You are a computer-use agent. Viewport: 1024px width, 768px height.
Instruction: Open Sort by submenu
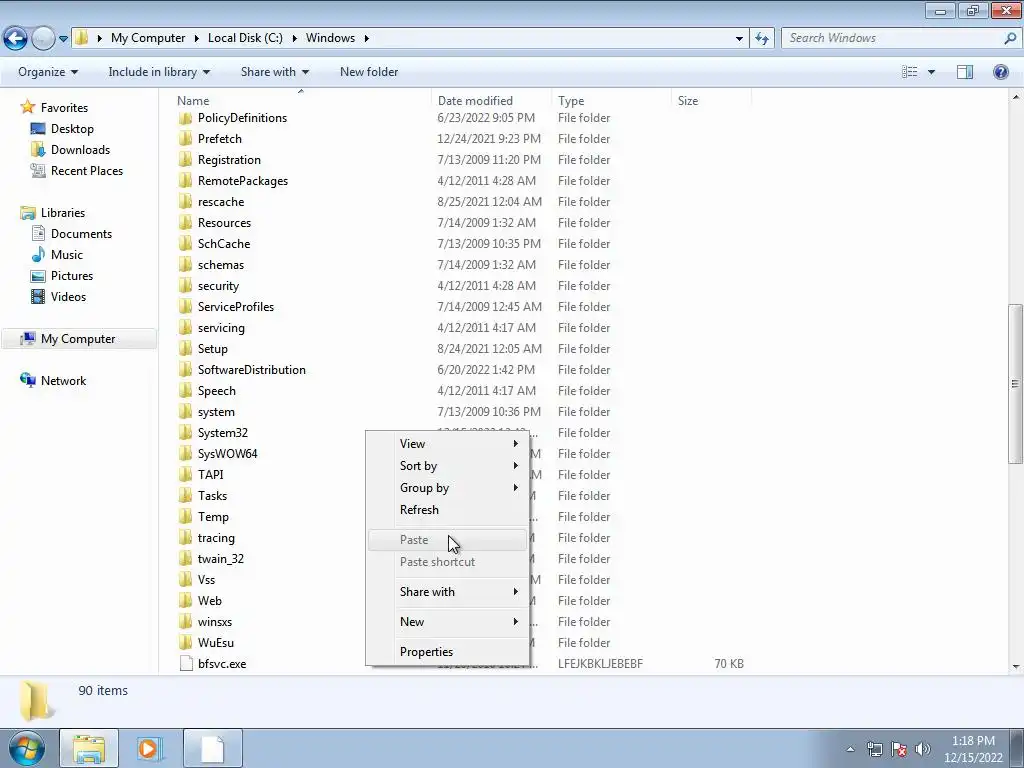click(447, 466)
